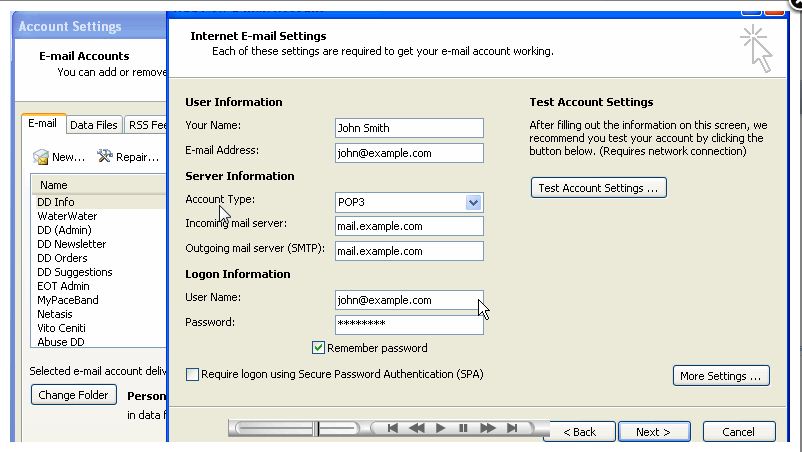
Task: Click the Your Name field
Action: 409,128
